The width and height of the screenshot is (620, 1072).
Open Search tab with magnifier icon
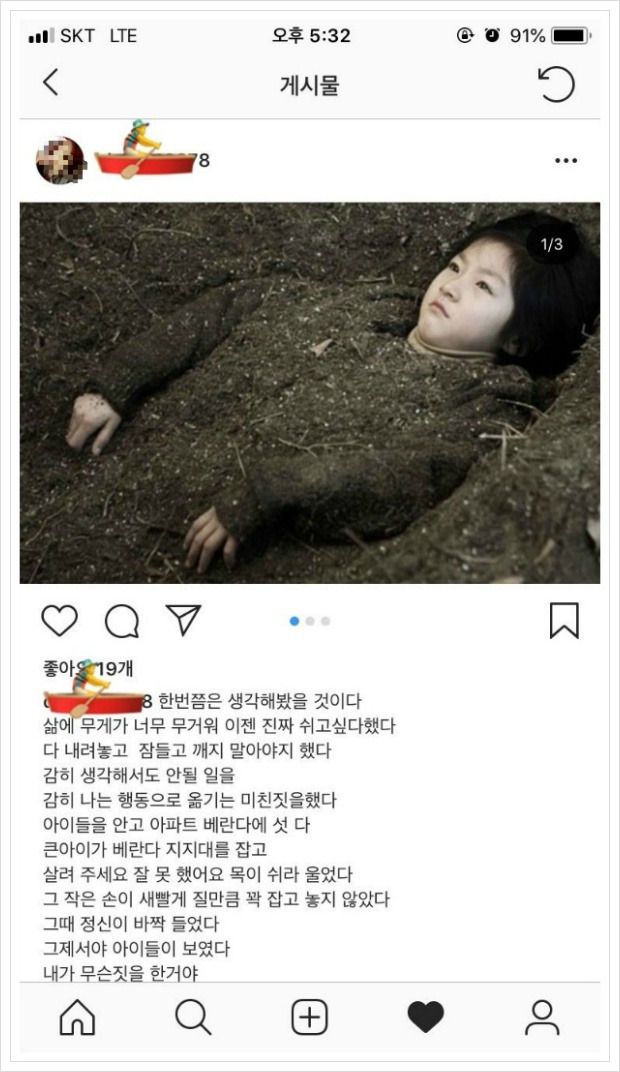tap(193, 1017)
